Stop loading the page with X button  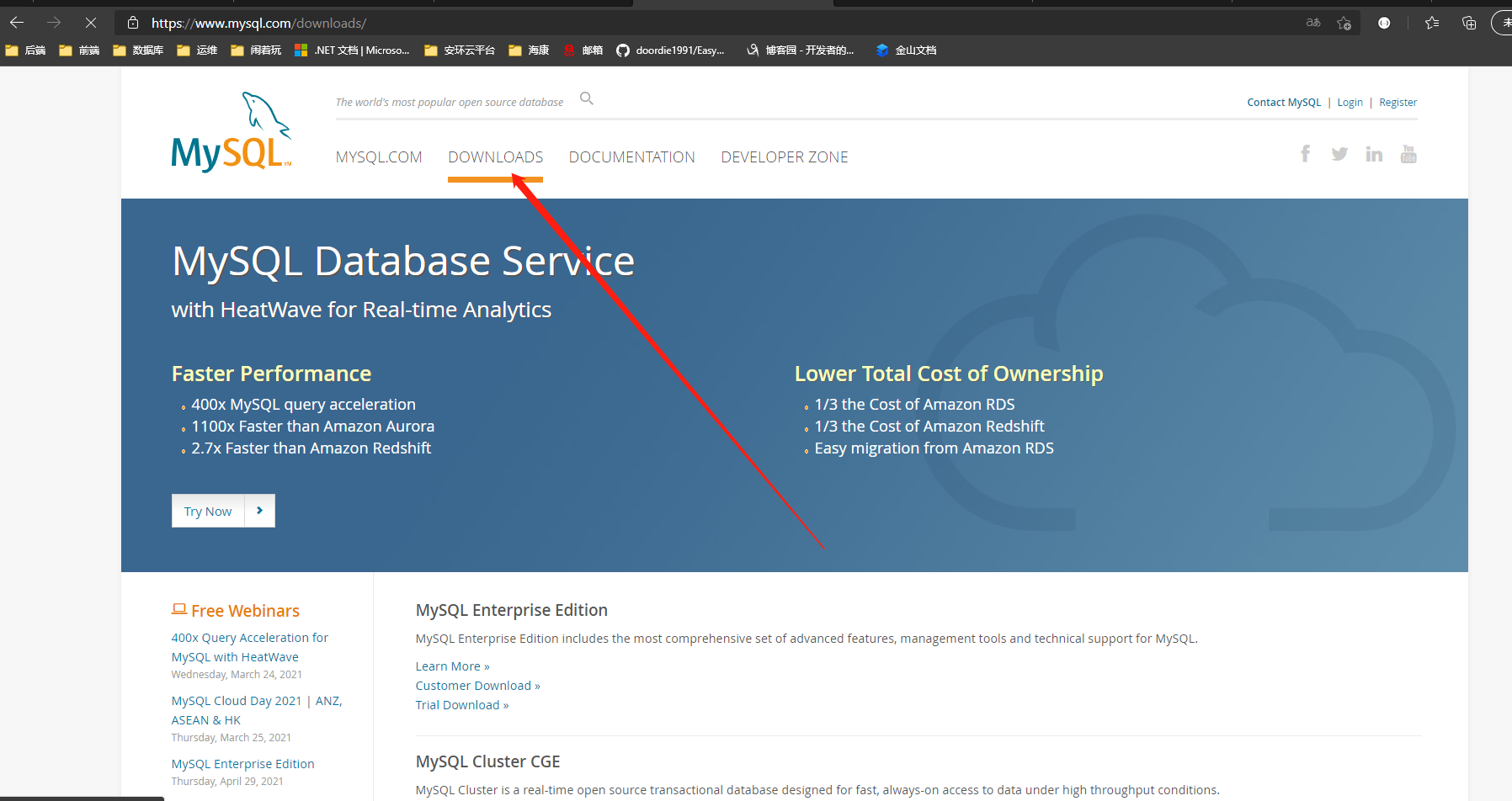91,23
